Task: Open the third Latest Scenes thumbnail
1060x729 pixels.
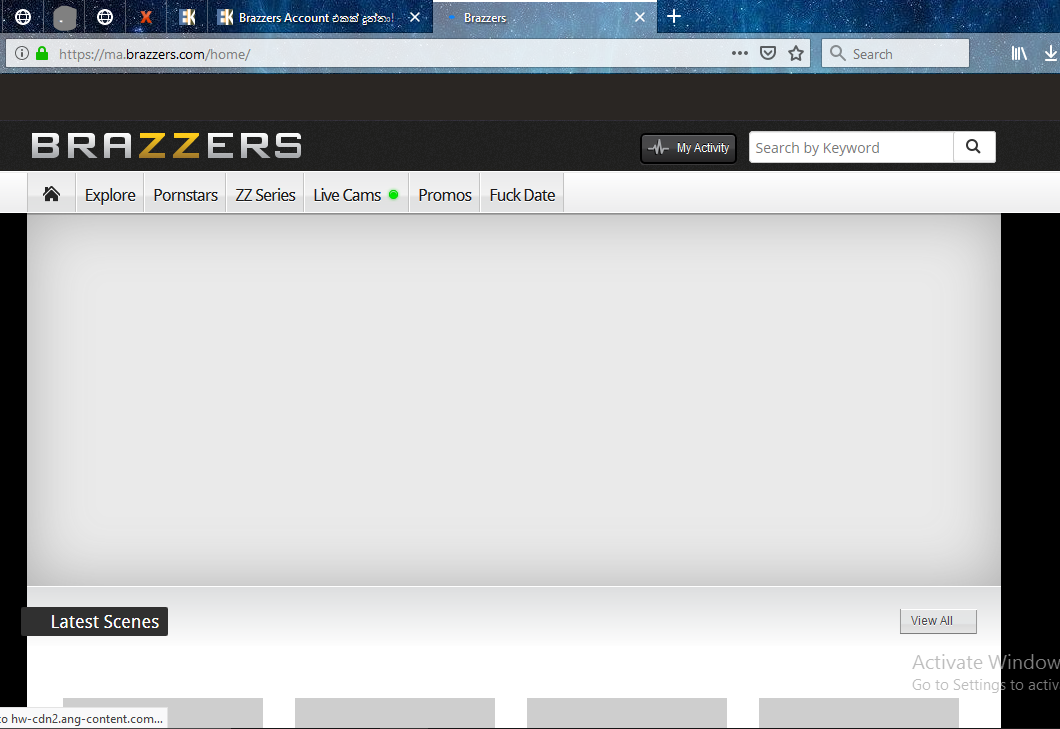Action: [x=627, y=713]
